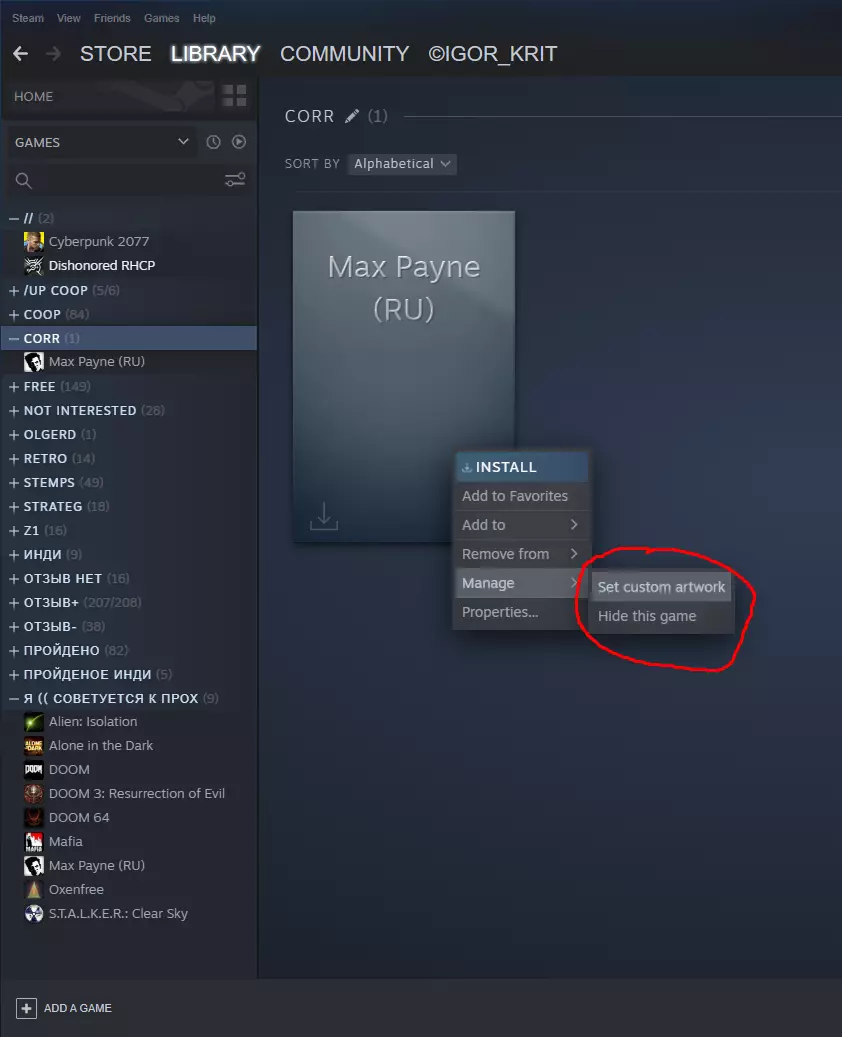This screenshot has height=1037, width=842.
Task: Choose Hide this game
Action: point(661,616)
